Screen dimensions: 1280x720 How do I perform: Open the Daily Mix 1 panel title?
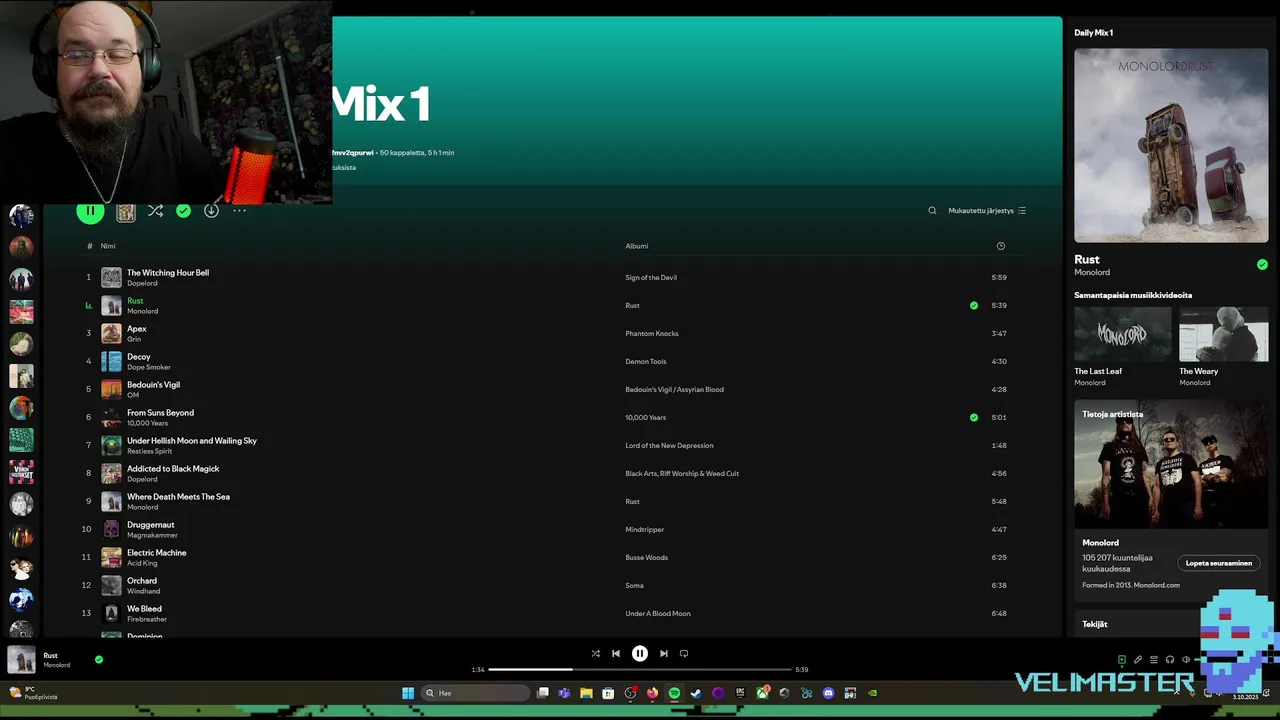click(1093, 33)
